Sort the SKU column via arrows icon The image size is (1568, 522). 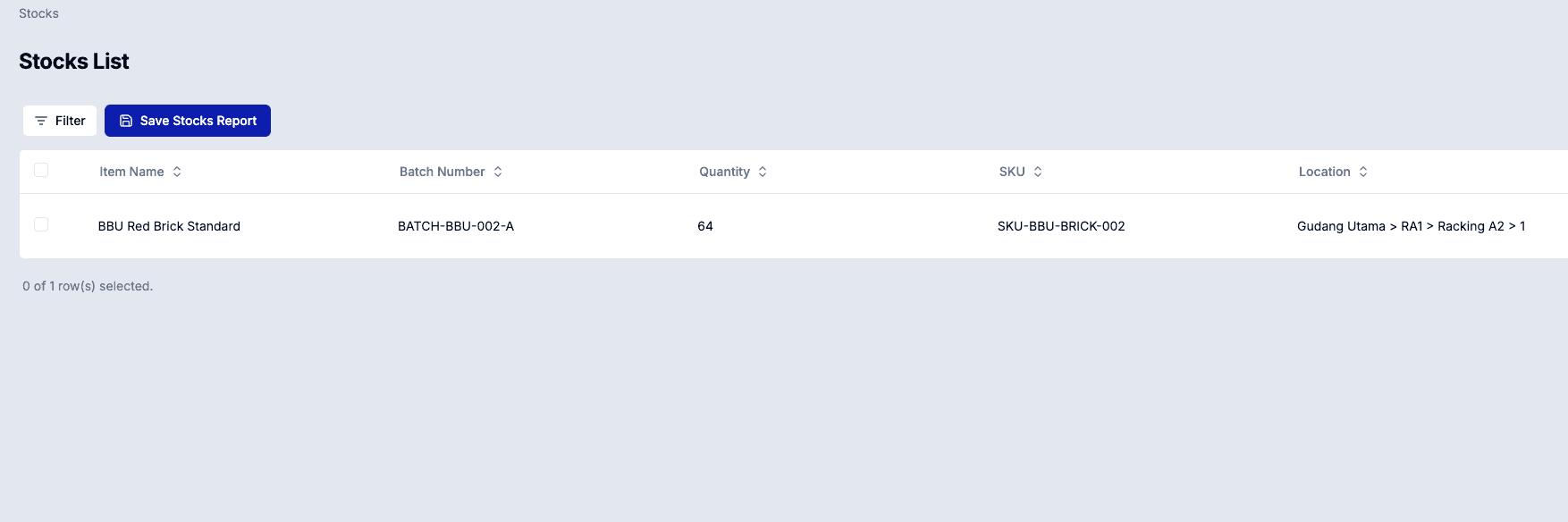tap(1038, 172)
